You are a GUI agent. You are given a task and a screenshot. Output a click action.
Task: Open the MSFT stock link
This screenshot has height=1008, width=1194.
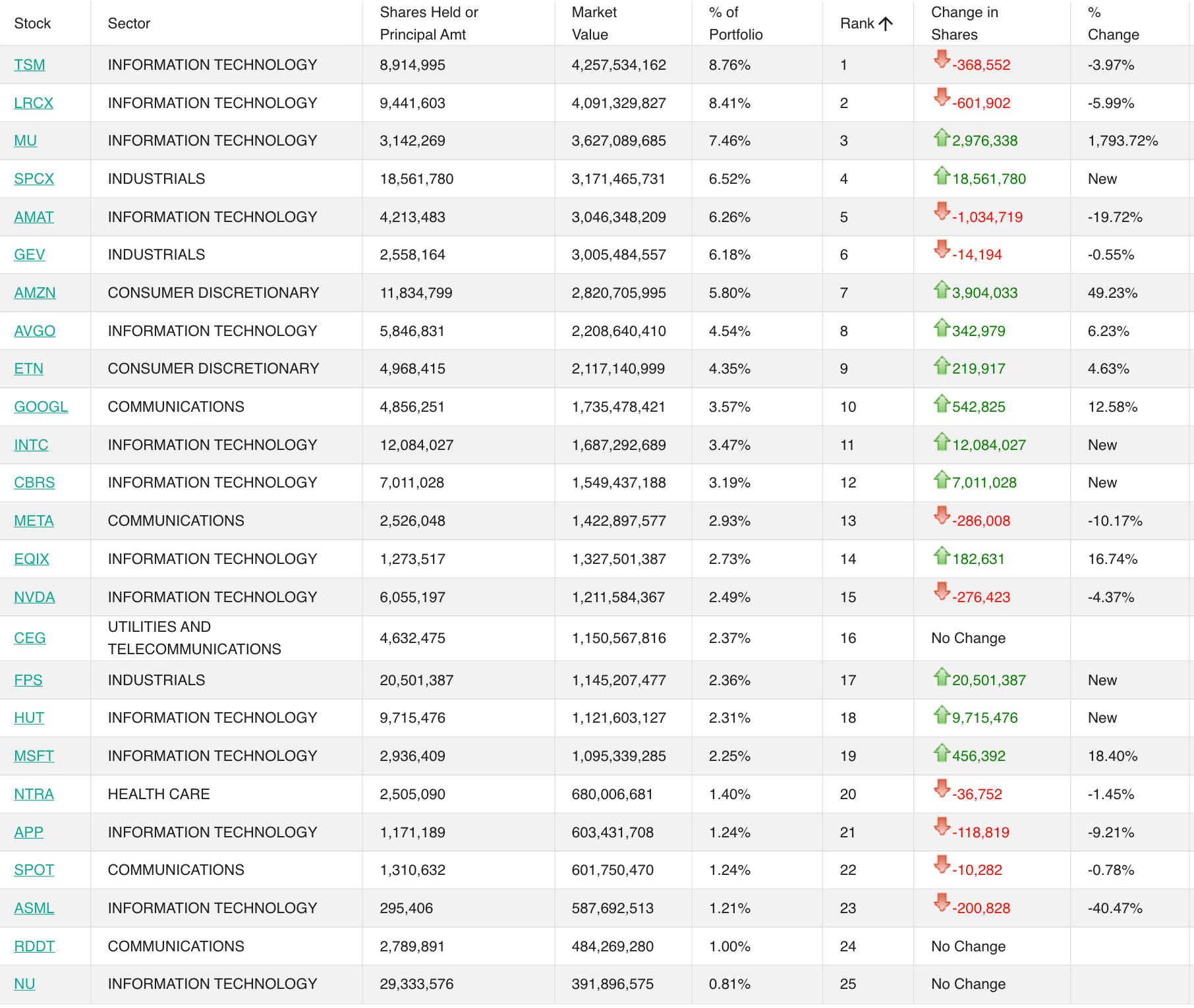click(34, 756)
